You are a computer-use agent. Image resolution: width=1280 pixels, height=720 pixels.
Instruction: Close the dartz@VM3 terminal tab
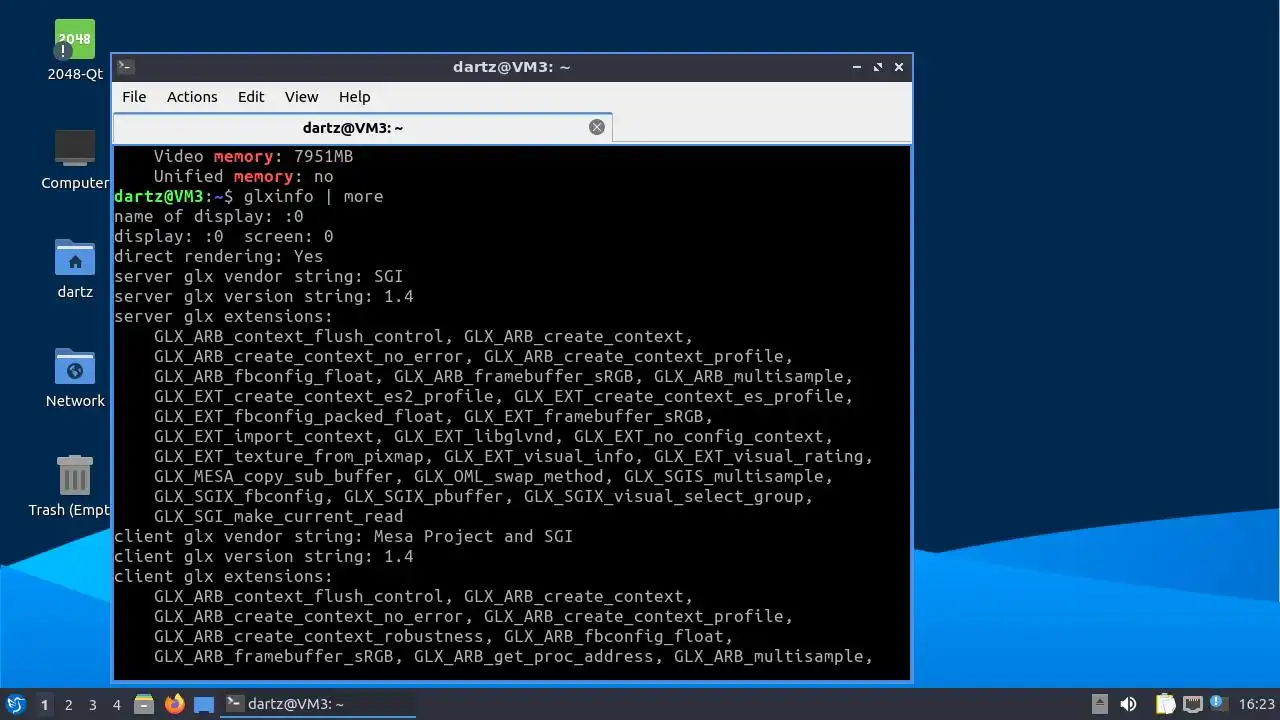pos(597,127)
